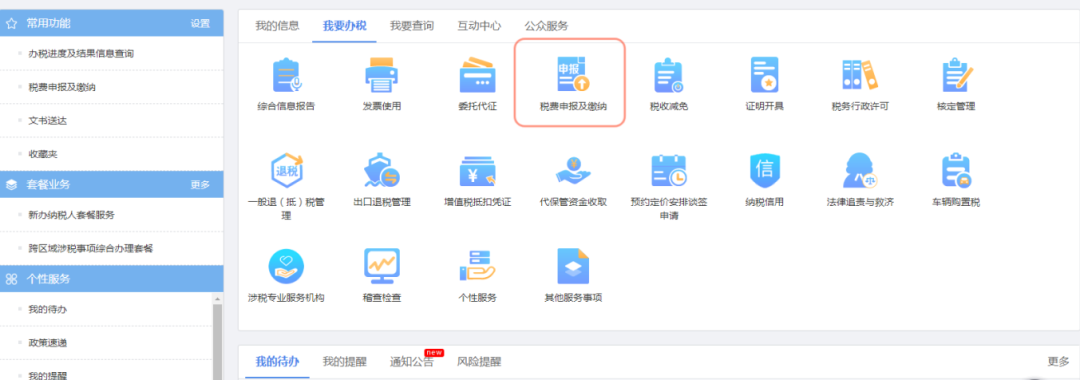Open 我的提醒 in sidebar list
Screen dimensions: 1080x380
pyautogui.click(x=48, y=376)
